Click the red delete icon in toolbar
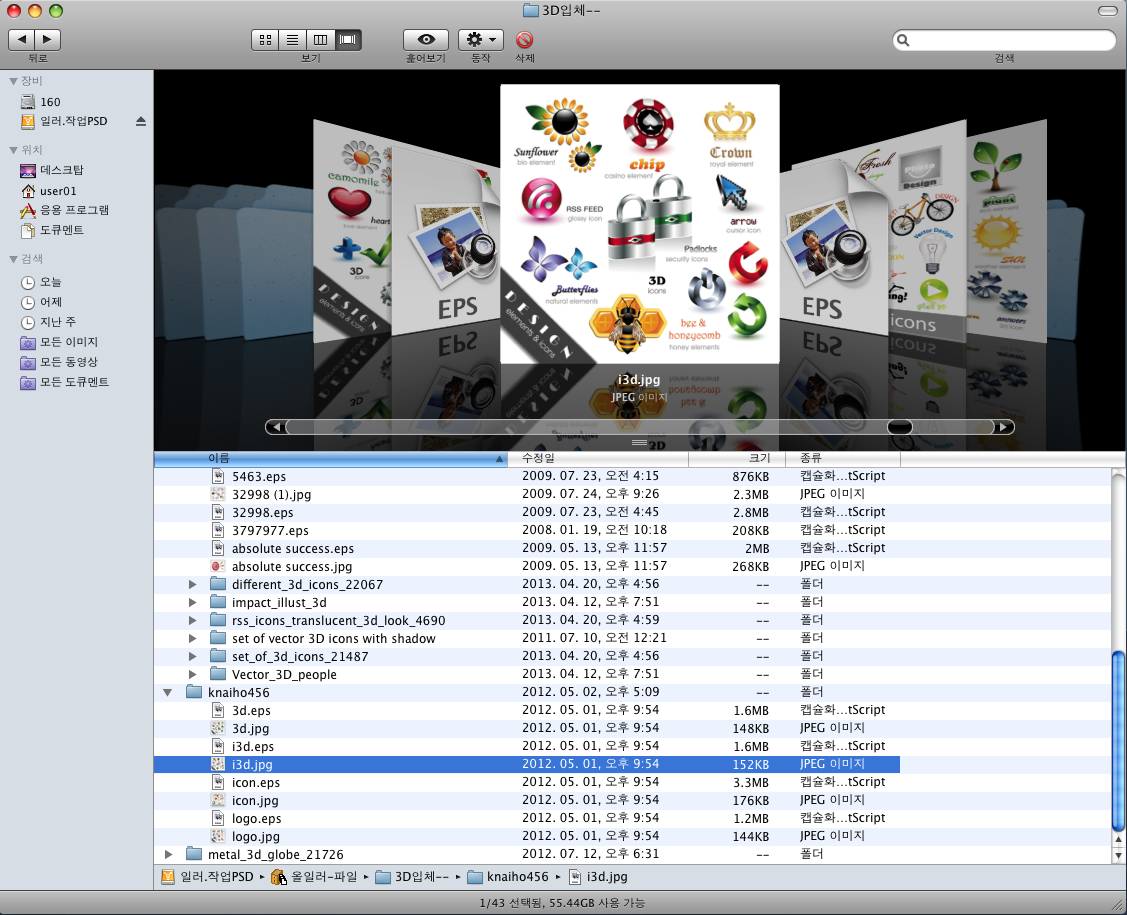The image size is (1127, 915). click(524, 40)
